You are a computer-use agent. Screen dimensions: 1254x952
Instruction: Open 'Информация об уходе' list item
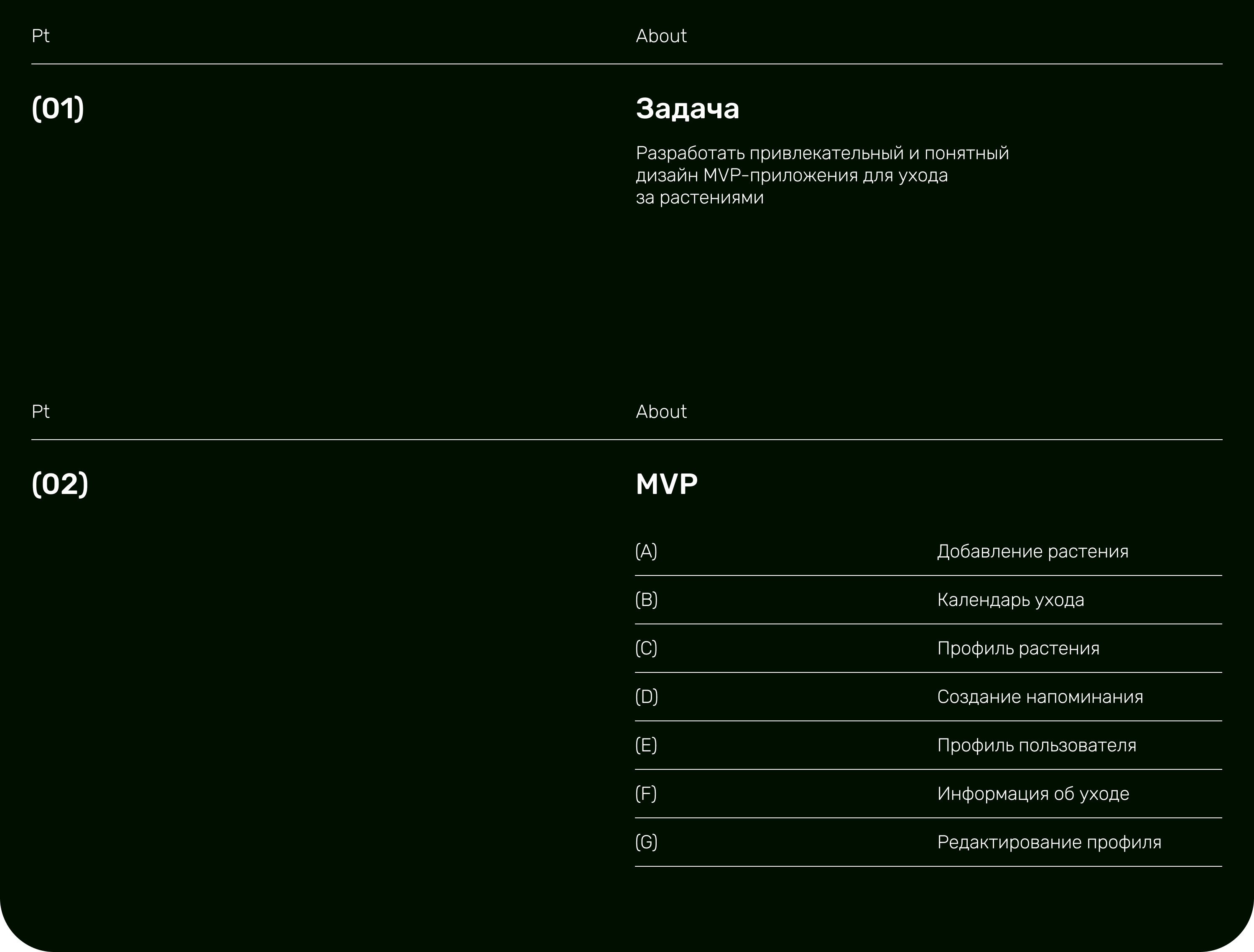pyautogui.click(x=1033, y=794)
